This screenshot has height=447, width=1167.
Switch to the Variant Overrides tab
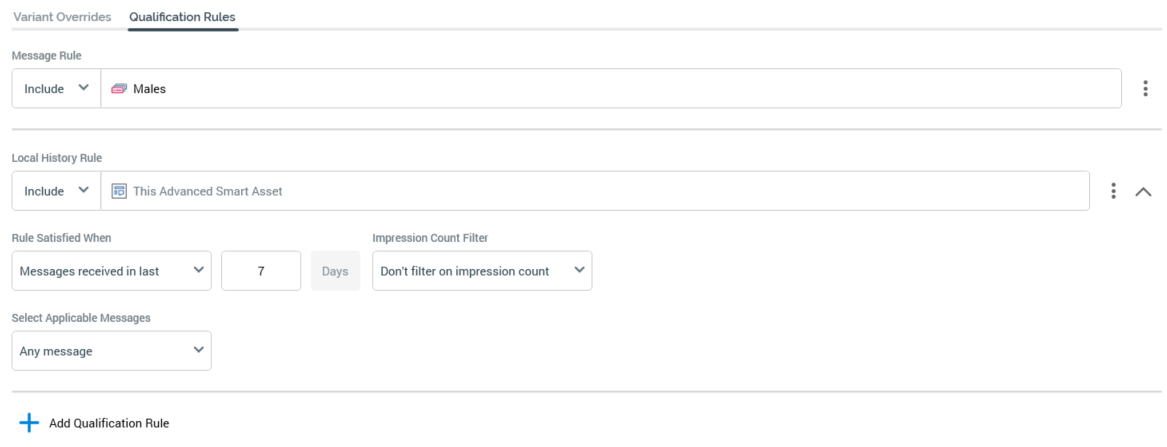(x=62, y=17)
